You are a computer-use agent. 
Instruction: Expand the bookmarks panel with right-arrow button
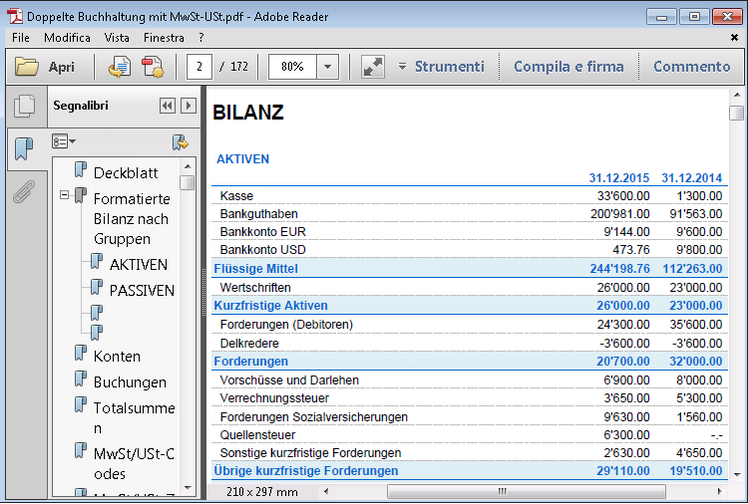pyautogui.click(x=188, y=105)
